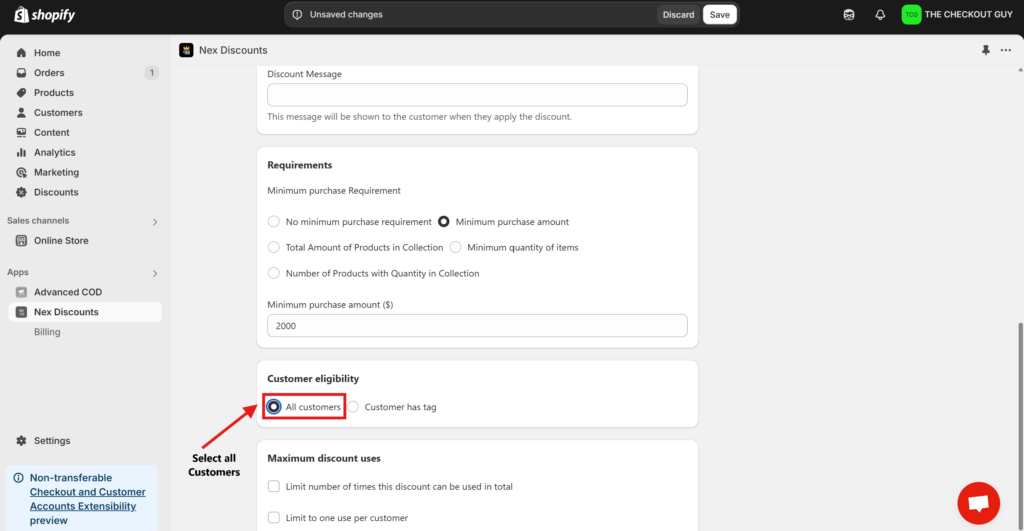Open Content page from sidebar
Screen dimensions: 1024x531
(52, 133)
